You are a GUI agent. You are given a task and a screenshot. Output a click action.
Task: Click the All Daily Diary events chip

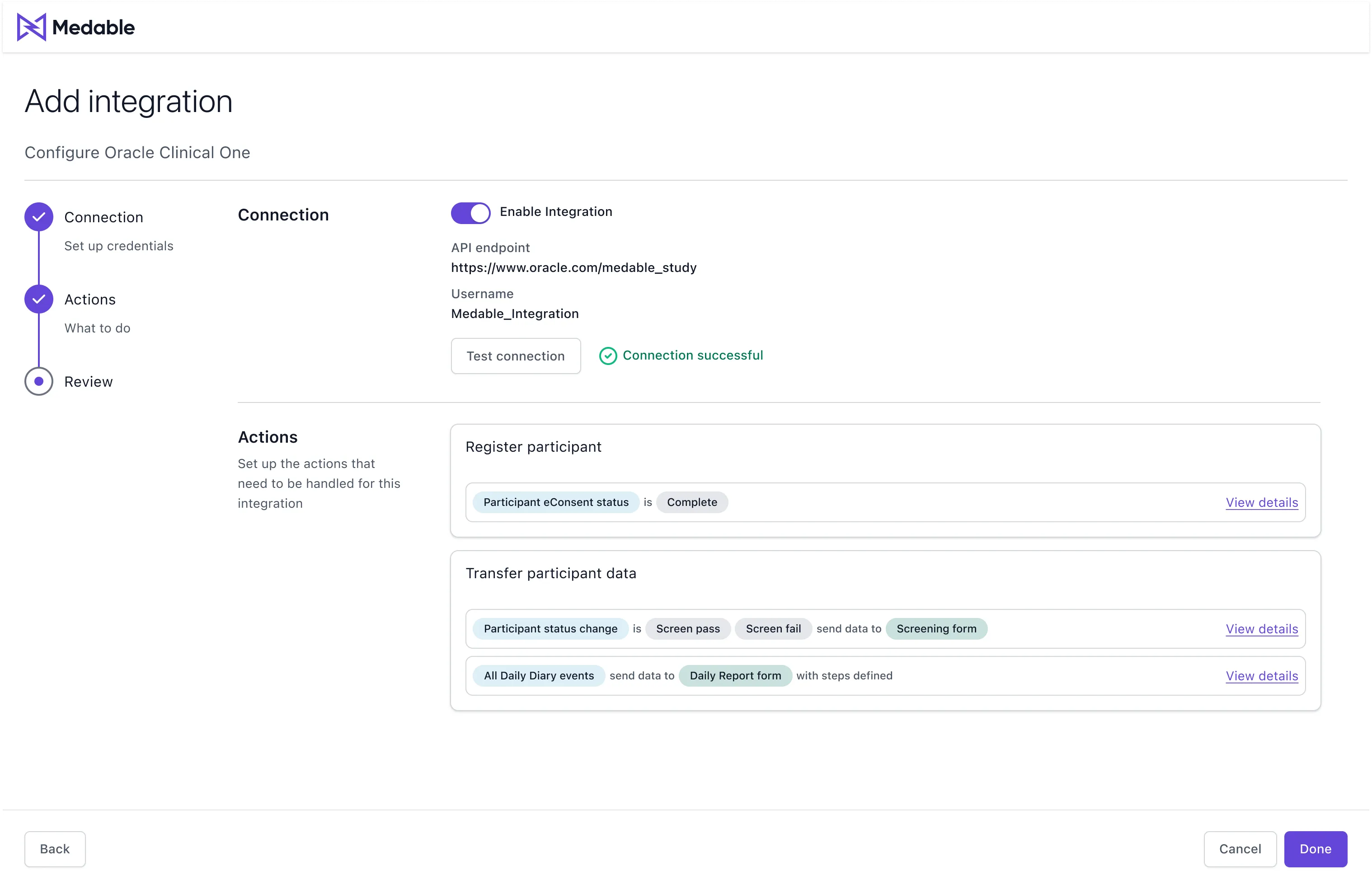pos(538,676)
